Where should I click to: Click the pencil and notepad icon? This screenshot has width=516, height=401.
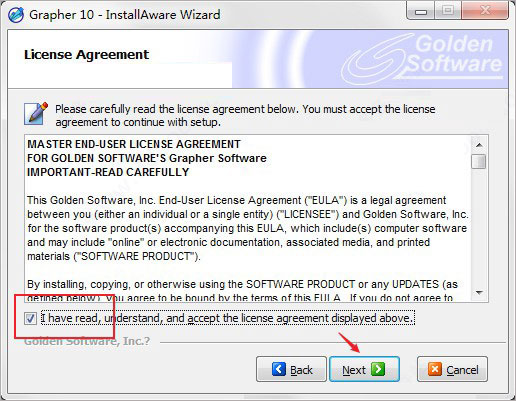pos(36,114)
